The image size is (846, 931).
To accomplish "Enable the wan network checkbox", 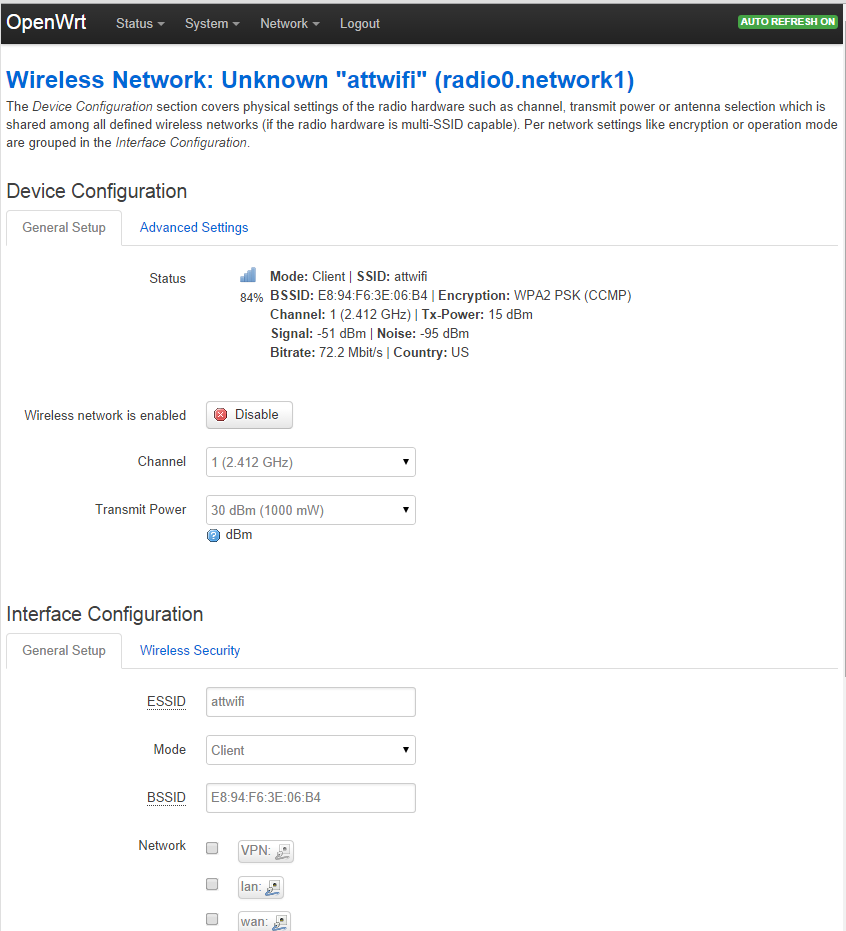I will coord(212,919).
